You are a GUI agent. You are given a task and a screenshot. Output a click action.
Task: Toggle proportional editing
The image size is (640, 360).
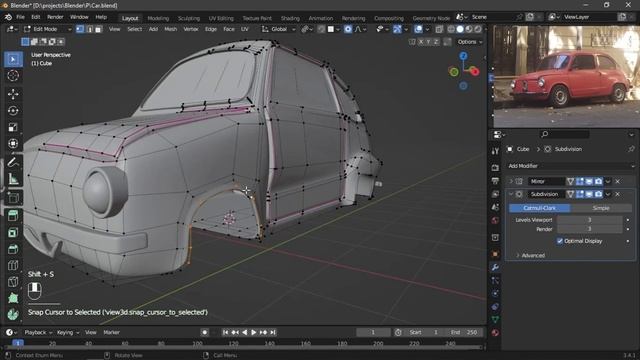pyautogui.click(x=348, y=29)
